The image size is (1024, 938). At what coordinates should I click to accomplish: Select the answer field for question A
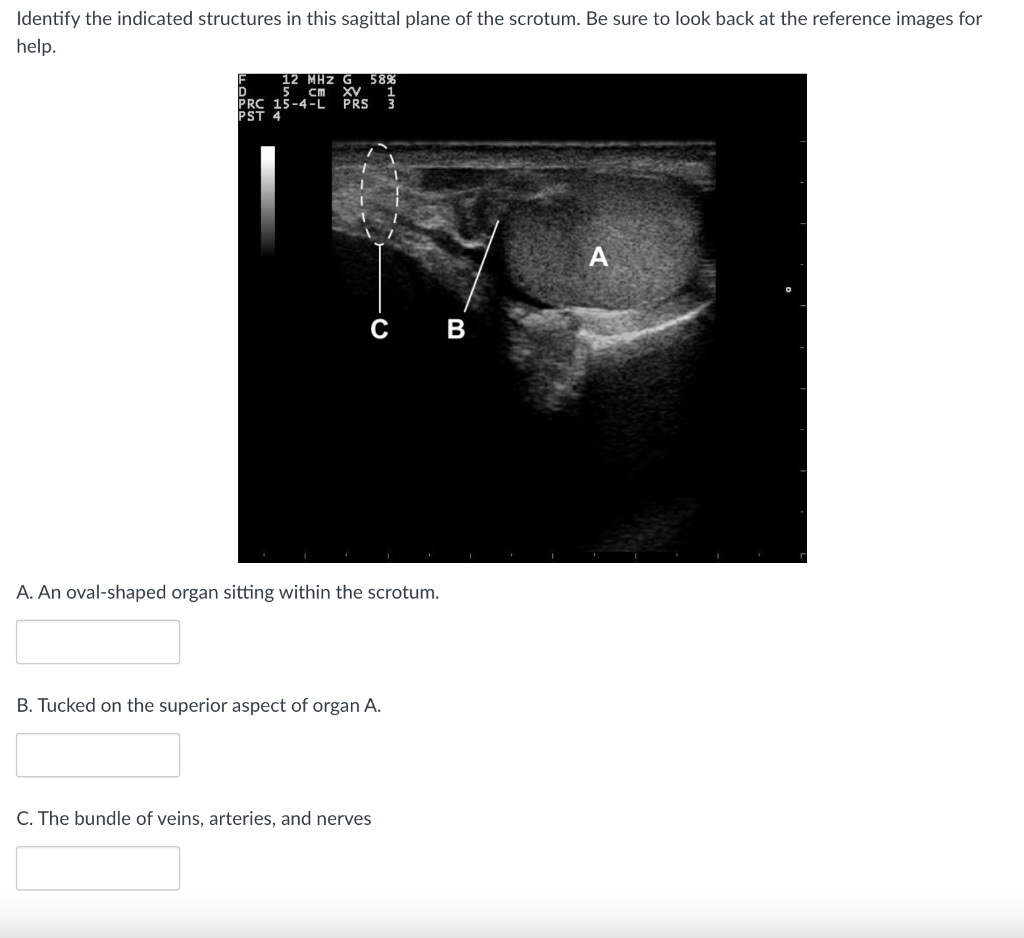pos(97,641)
